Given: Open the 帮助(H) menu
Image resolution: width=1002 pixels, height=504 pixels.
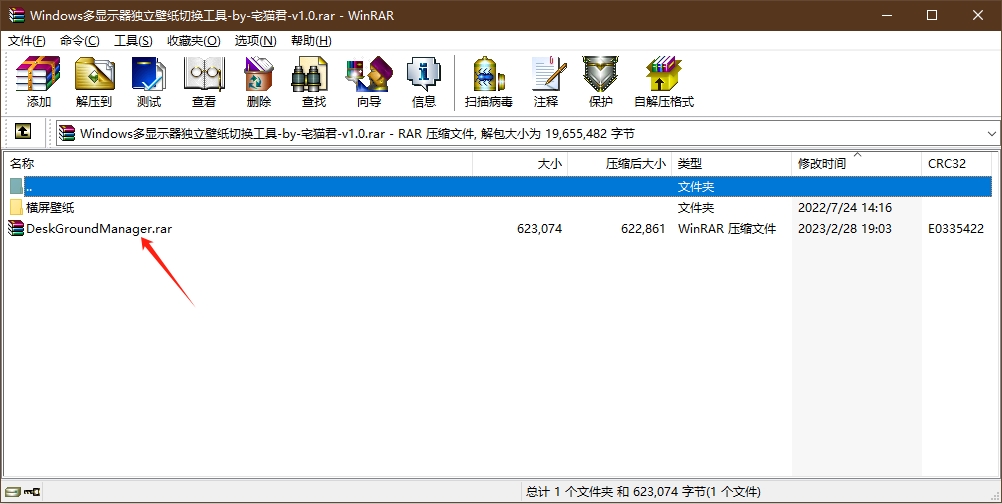Looking at the screenshot, I should coord(311,40).
